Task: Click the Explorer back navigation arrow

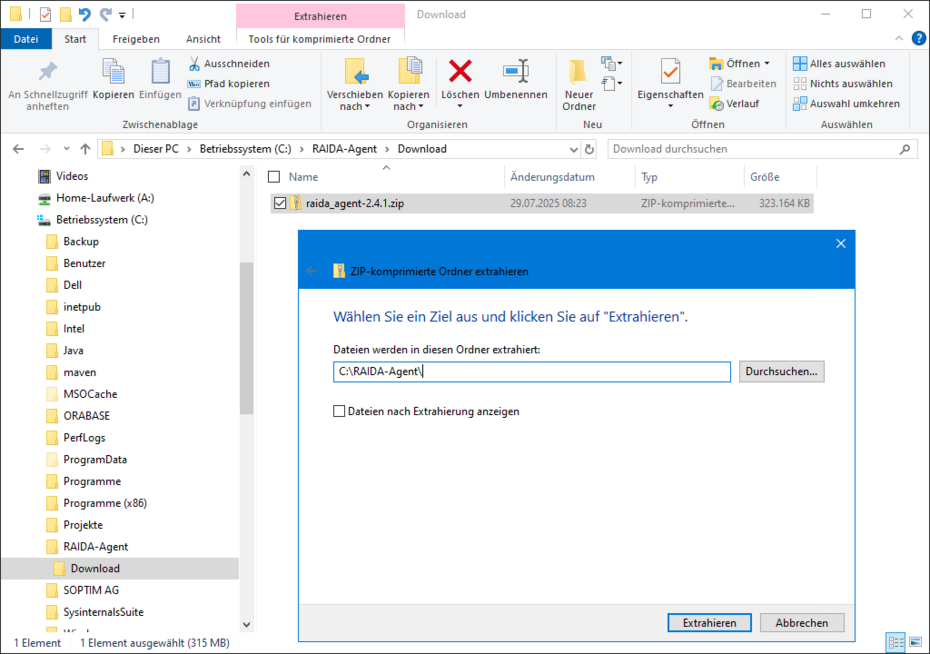Action: pos(18,149)
